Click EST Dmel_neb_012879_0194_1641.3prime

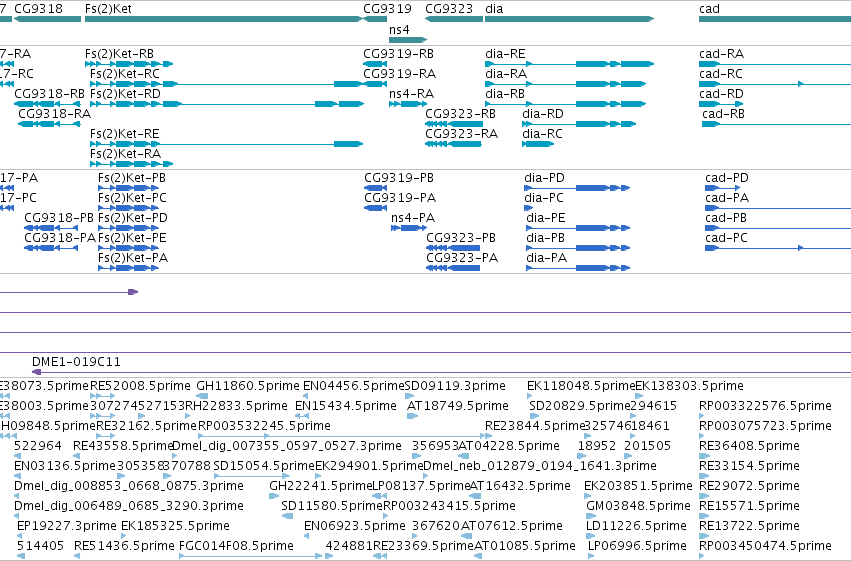coord(428,476)
